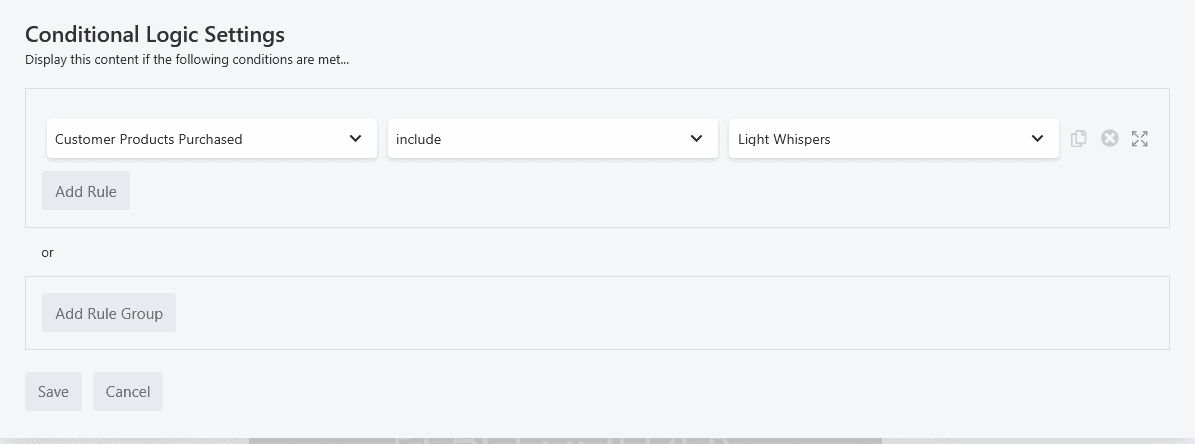
Task: Save the conditional logic settings
Action: [x=53, y=392]
